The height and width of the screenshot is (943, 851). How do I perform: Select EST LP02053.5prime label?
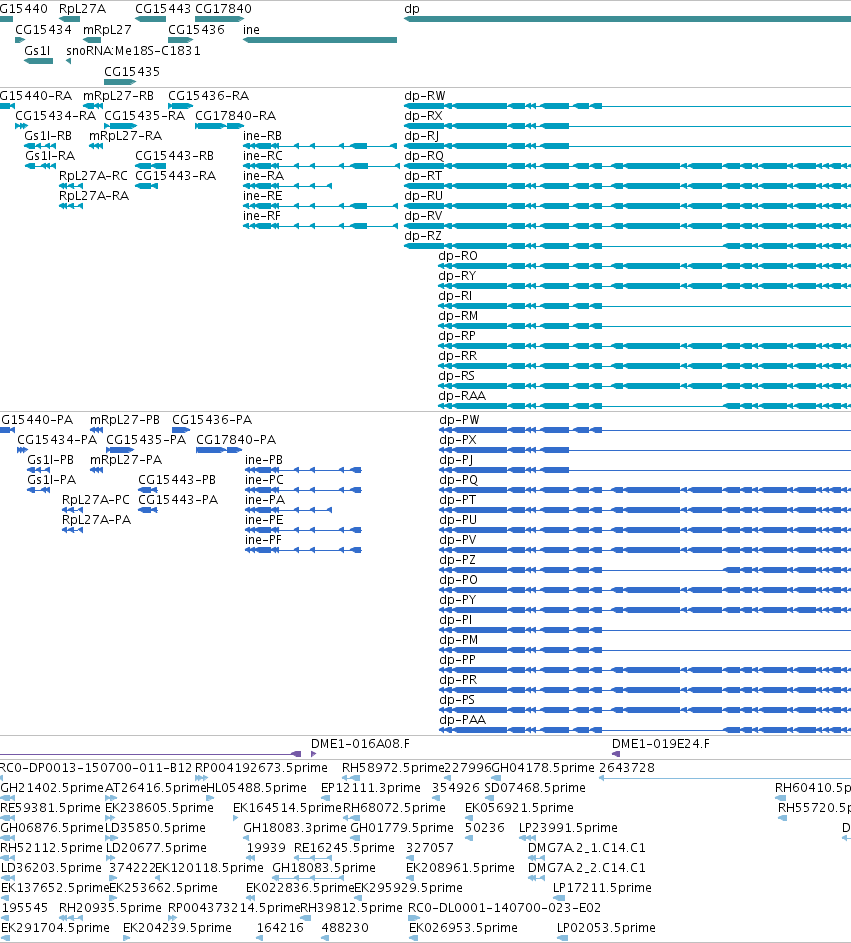[x=606, y=928]
